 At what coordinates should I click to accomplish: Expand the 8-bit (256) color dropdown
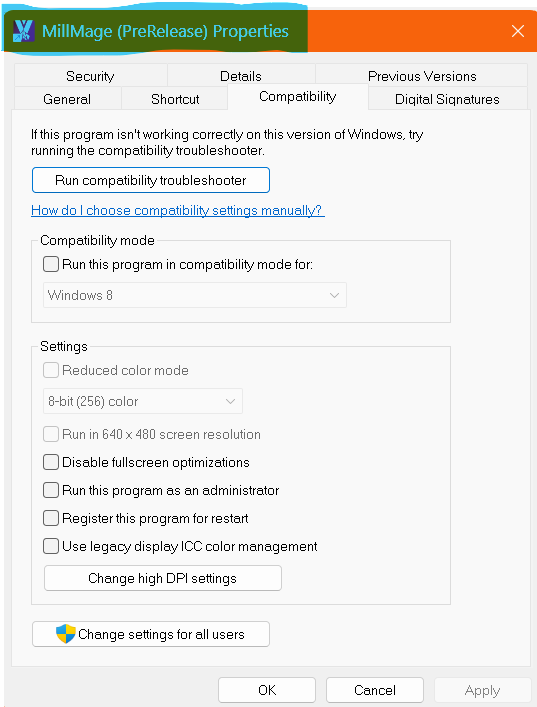143,401
